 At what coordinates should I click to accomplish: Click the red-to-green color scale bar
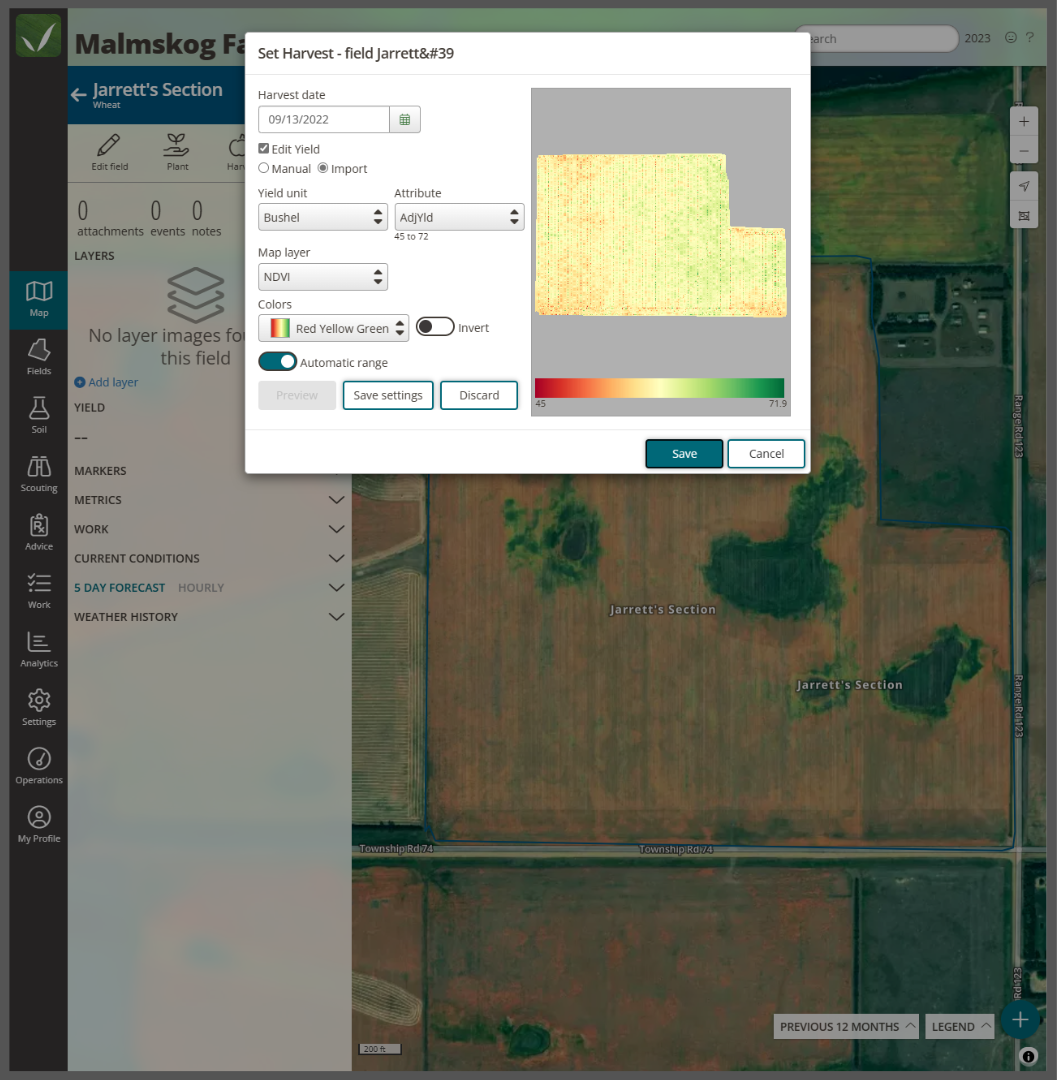coord(660,387)
